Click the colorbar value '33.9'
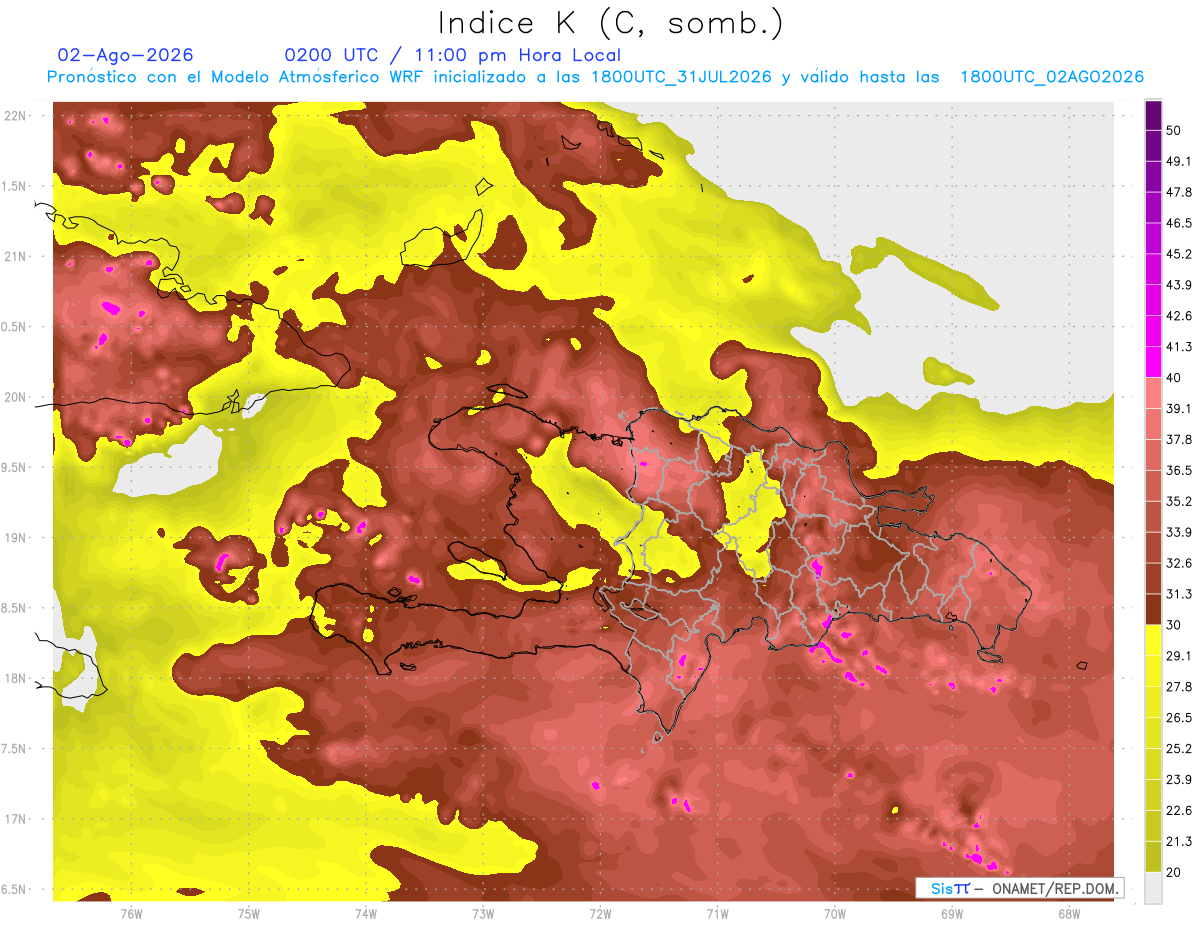1200x927 pixels. (1180, 532)
